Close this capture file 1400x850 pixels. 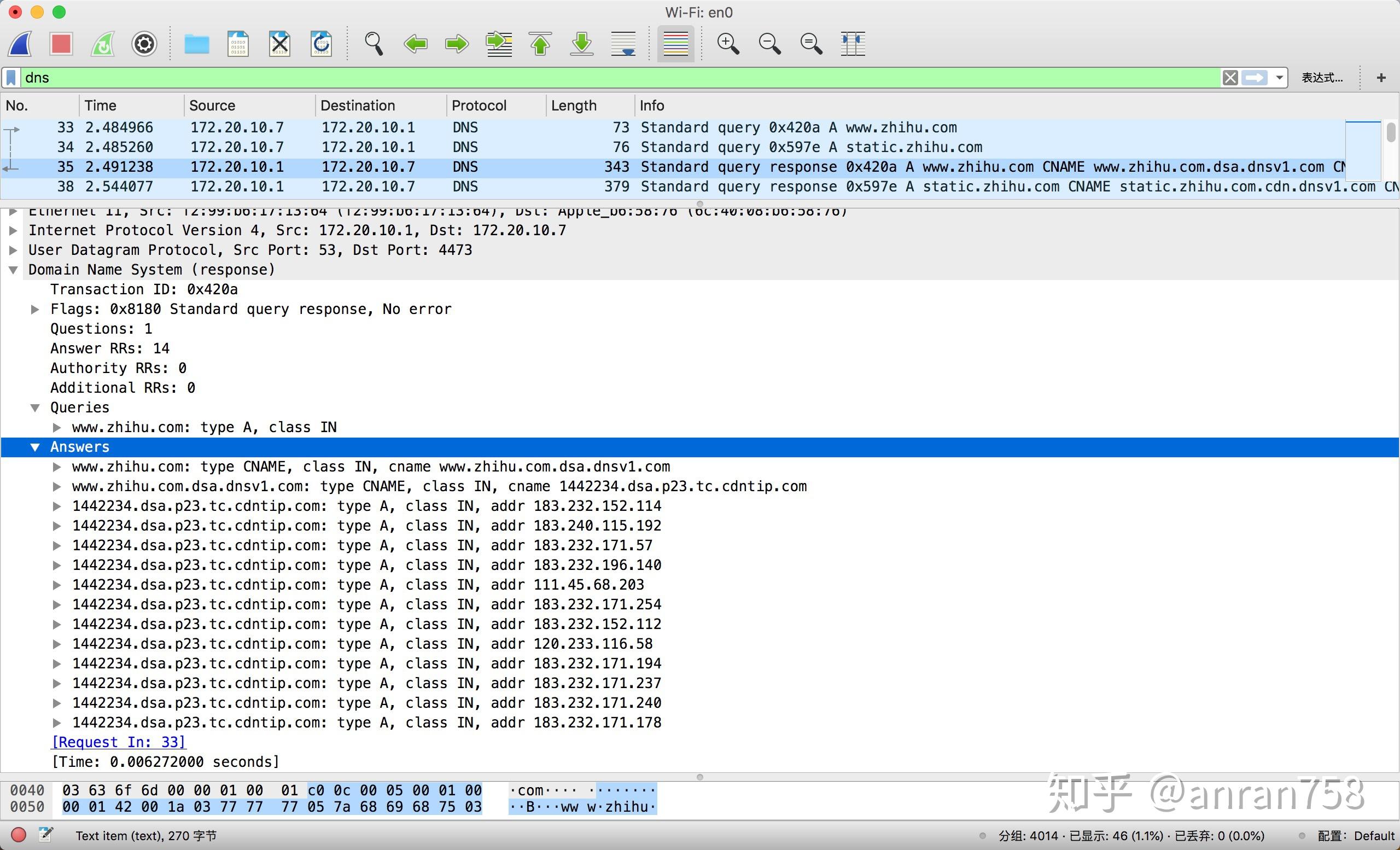(x=279, y=44)
